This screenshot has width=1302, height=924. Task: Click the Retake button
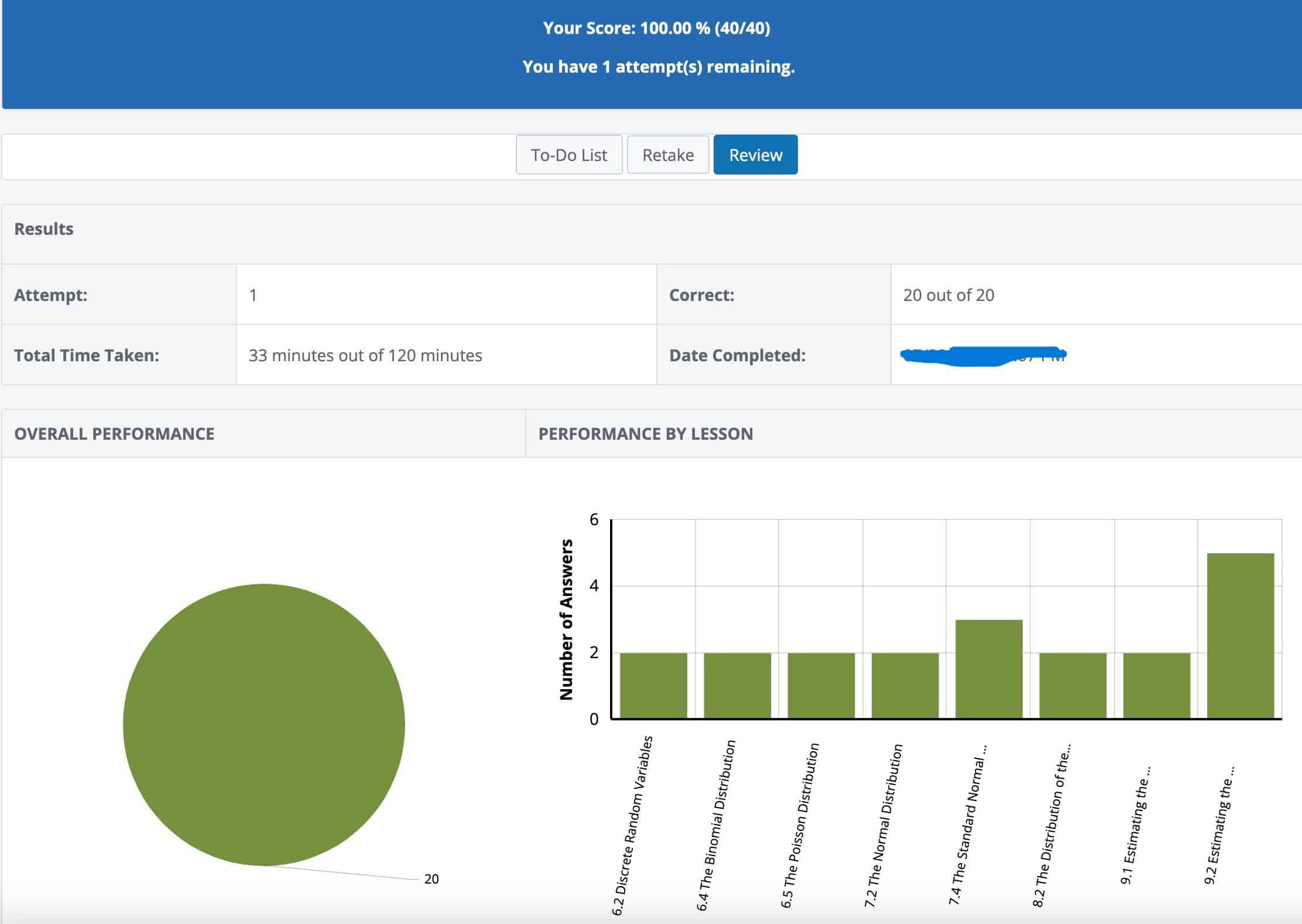click(668, 155)
